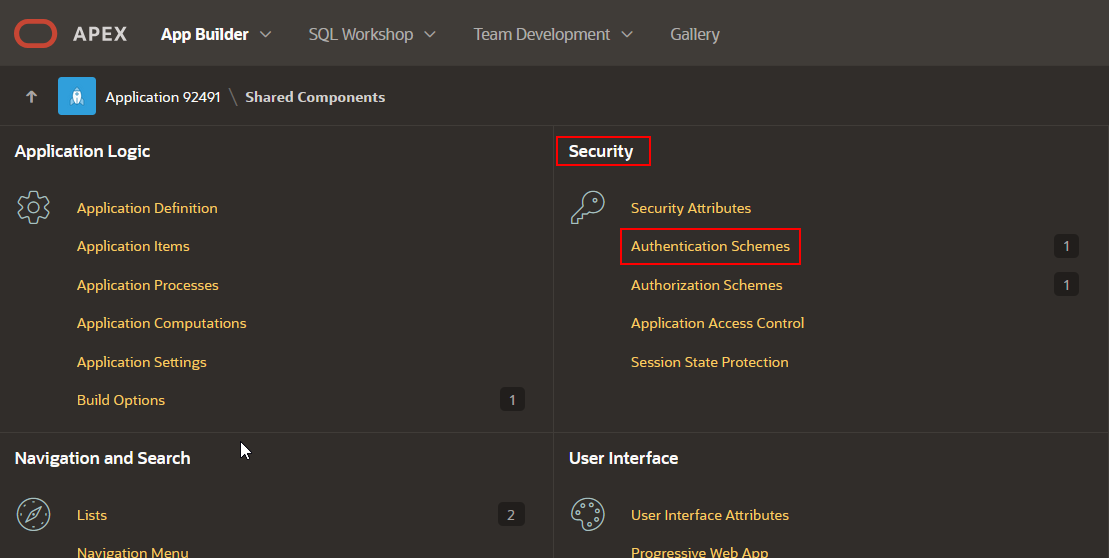Go to Application 92491 breadcrumb
1109x558 pixels.
(163, 97)
